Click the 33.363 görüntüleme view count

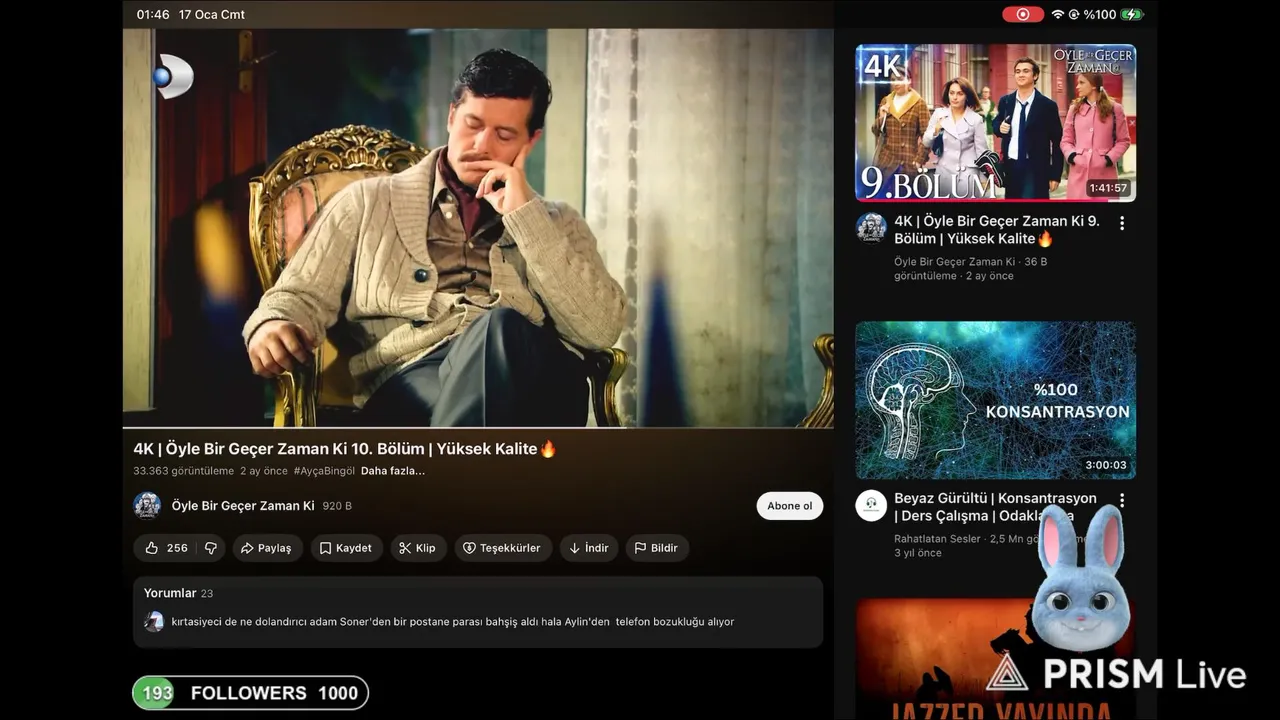click(x=183, y=471)
